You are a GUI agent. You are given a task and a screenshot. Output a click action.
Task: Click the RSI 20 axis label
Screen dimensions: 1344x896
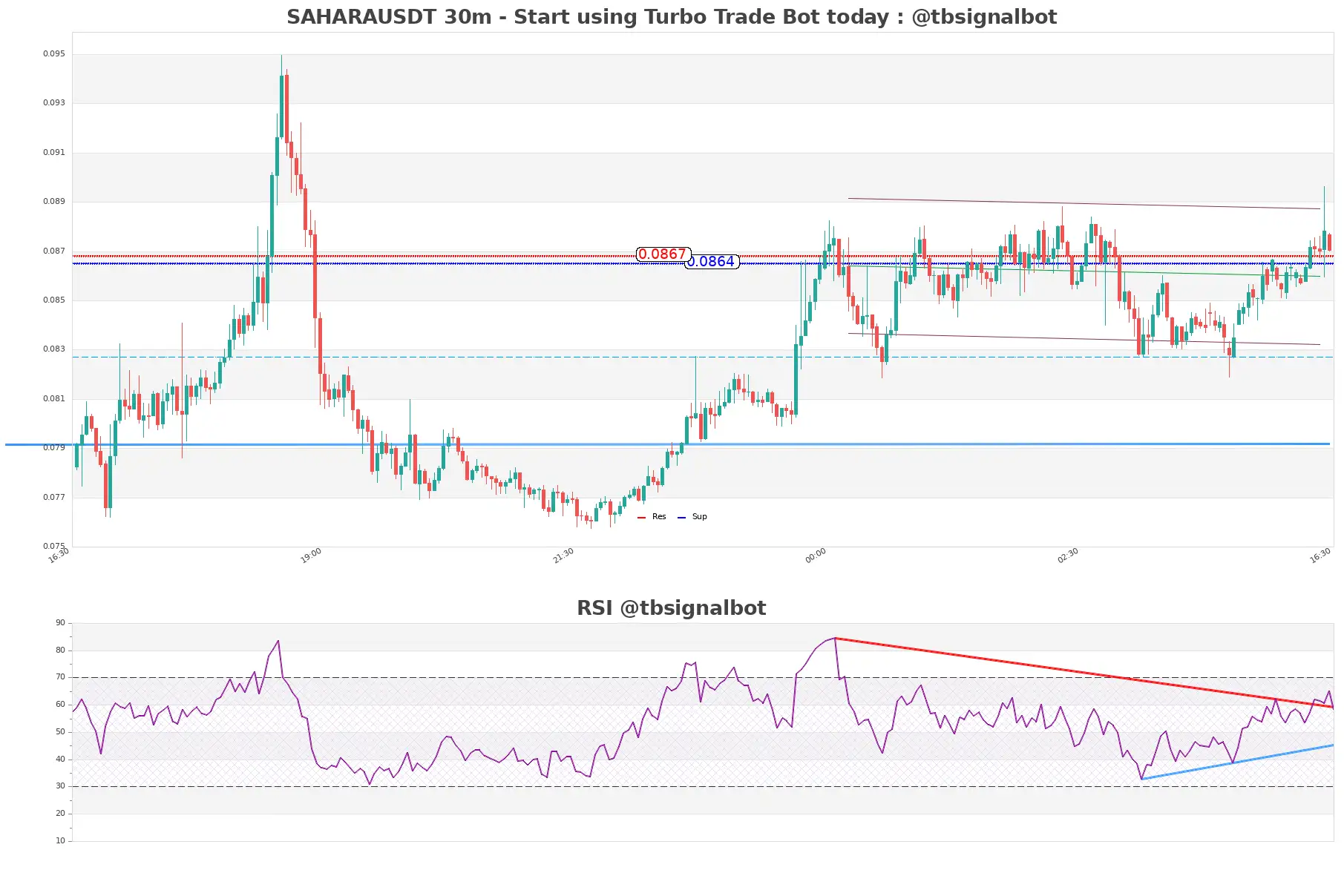click(61, 814)
